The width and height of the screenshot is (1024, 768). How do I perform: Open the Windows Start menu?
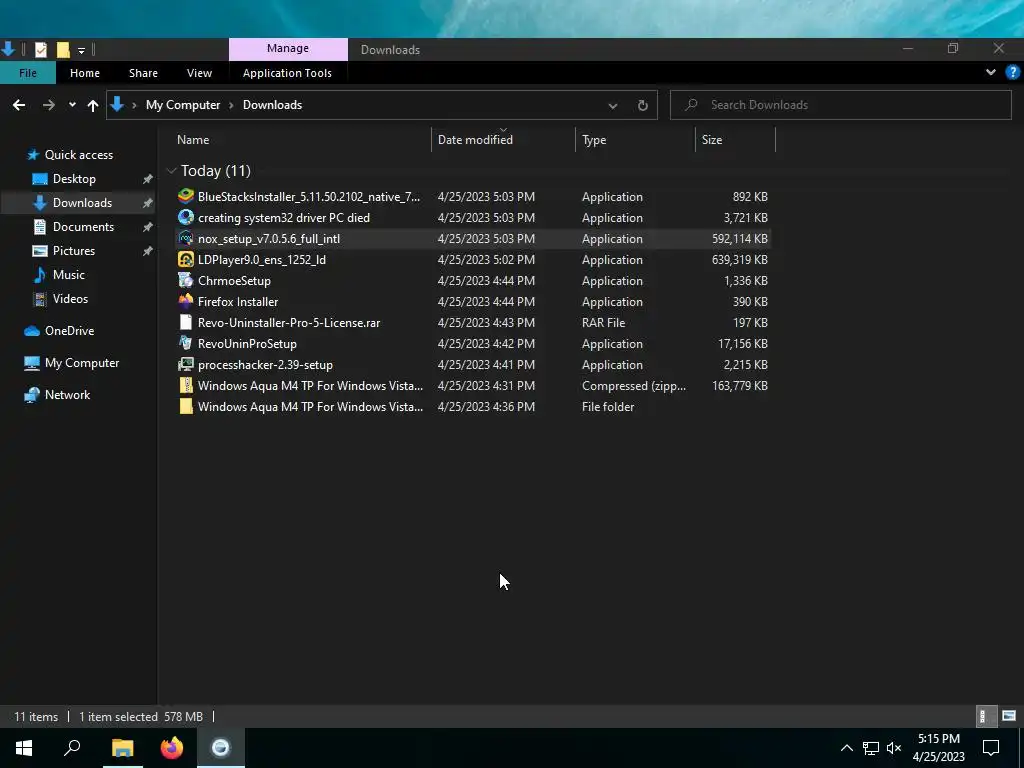pos(24,748)
